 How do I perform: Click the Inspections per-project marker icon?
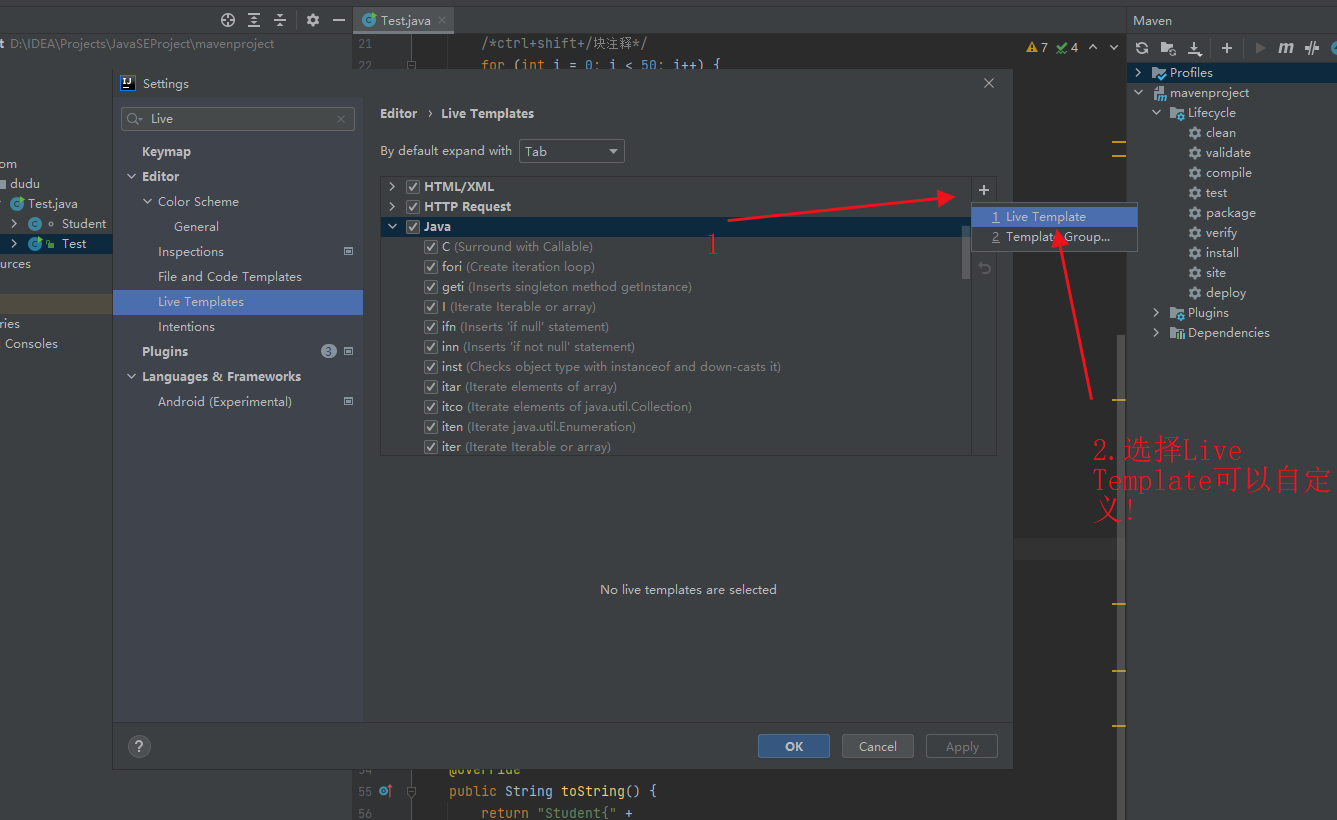348,252
